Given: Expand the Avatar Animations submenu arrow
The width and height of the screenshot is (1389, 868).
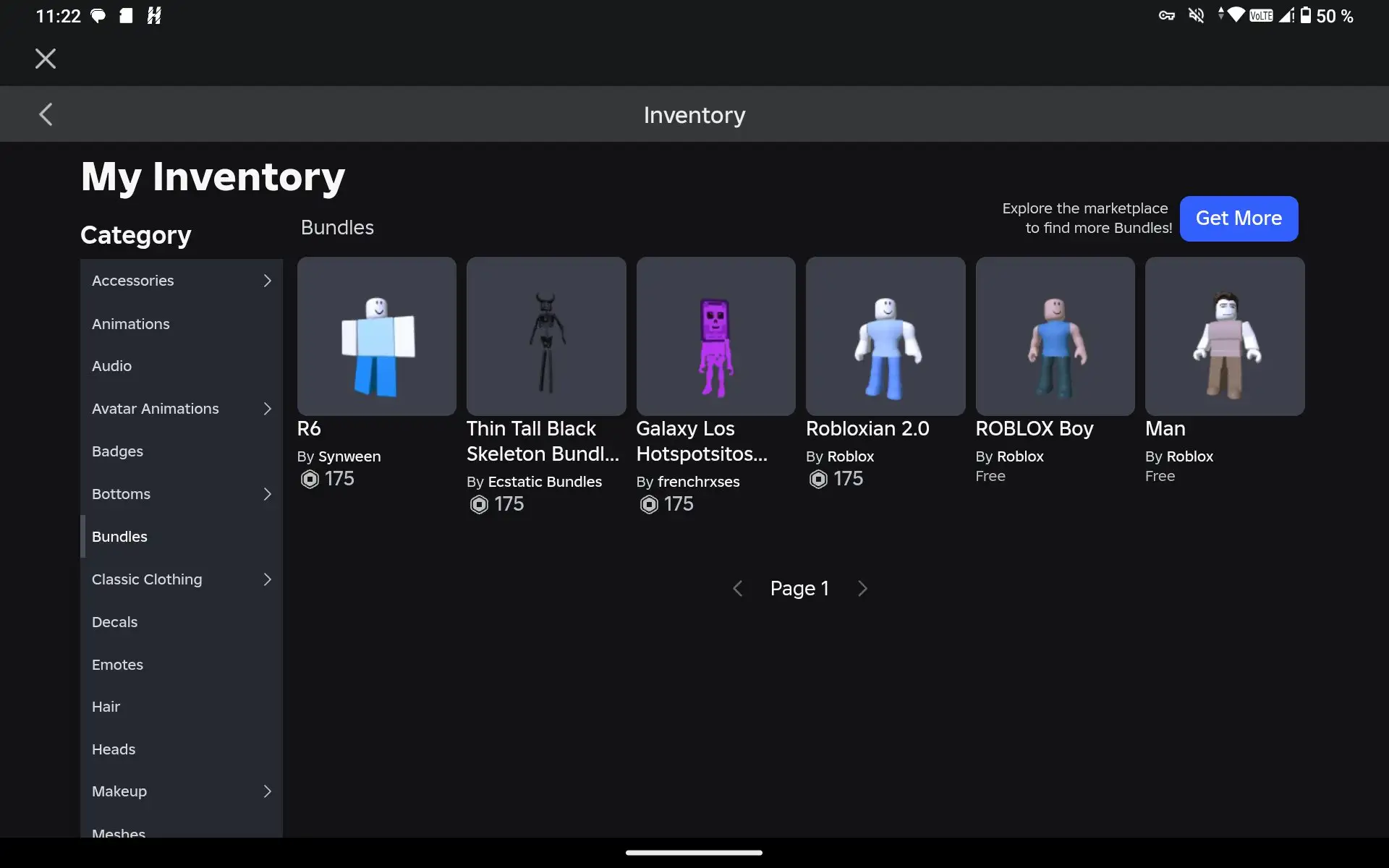Looking at the screenshot, I should pyautogui.click(x=267, y=409).
